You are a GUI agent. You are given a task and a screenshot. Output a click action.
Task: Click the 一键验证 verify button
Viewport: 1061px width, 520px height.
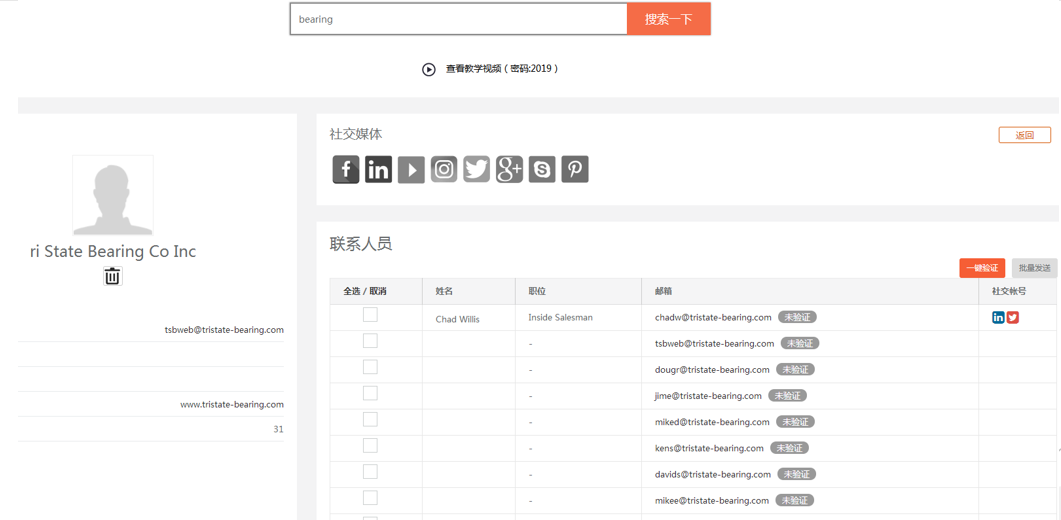(x=982, y=268)
